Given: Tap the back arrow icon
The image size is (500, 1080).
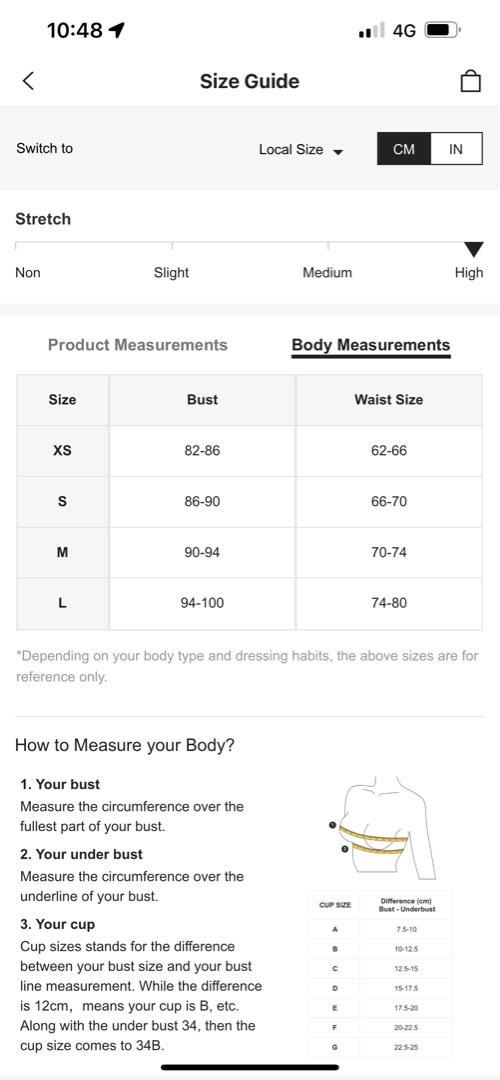Looking at the screenshot, I should tap(28, 81).
